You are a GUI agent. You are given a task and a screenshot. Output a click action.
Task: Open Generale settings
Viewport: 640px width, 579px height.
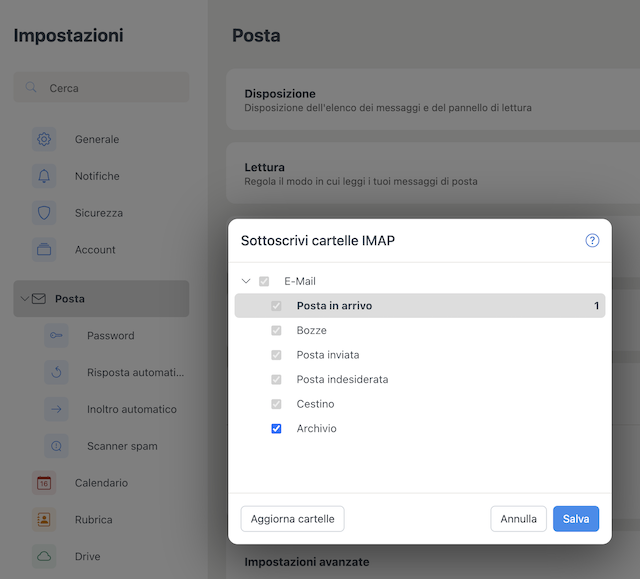tap(97, 139)
